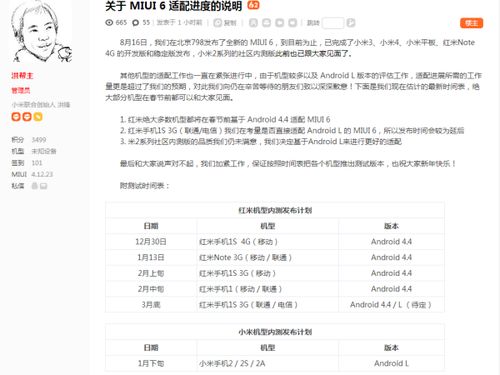Viewport: 500px width, 375px height.
Task: Click the copy icon labeled 复制
Action: [218, 23]
